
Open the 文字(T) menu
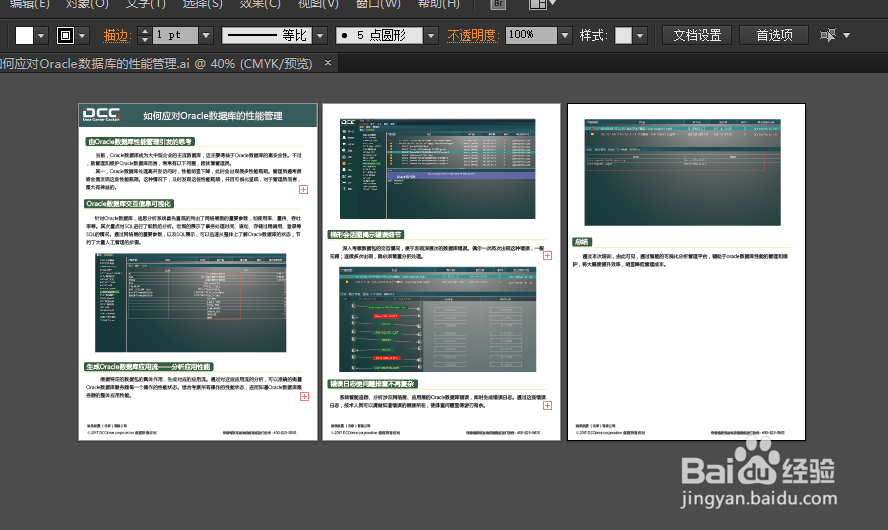coord(146,4)
